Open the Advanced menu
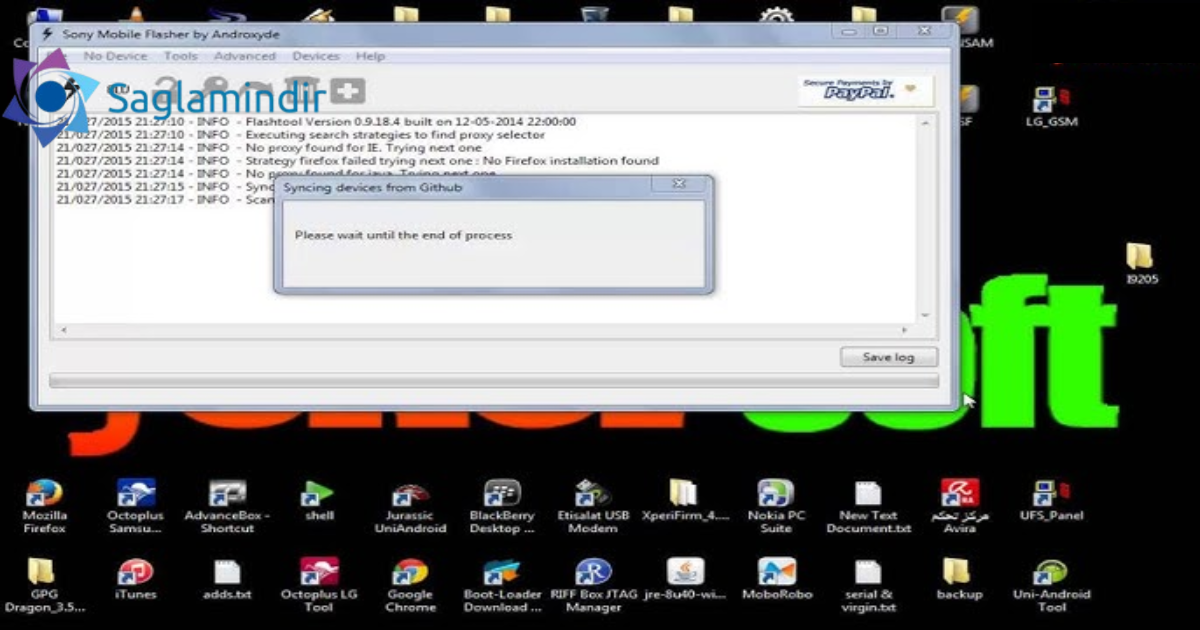Screen dimensions: 1200x630 [x=244, y=56]
